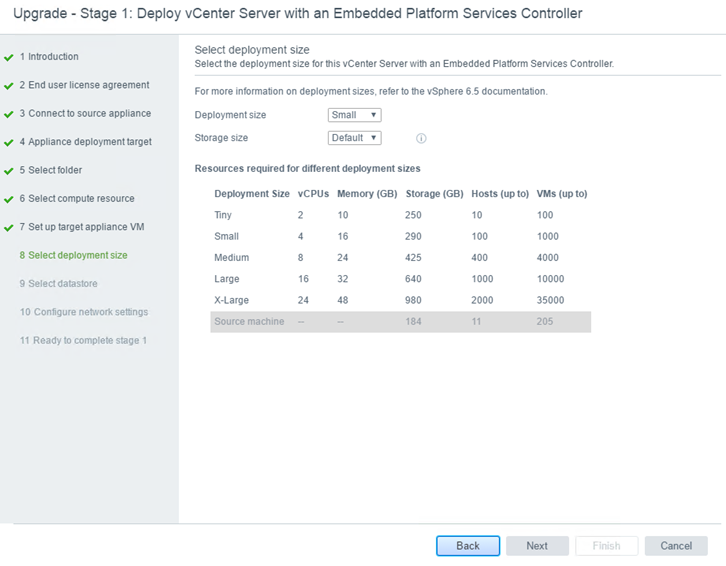Click the Memory (GB) column header
The height and width of the screenshot is (566, 726).
367,194
